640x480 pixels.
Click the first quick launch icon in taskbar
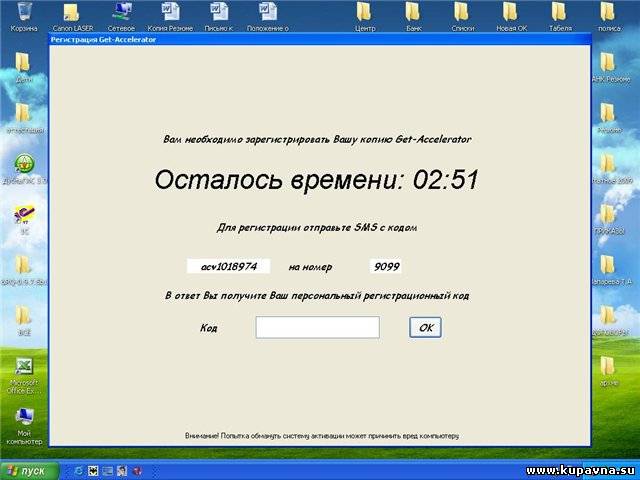78,471
